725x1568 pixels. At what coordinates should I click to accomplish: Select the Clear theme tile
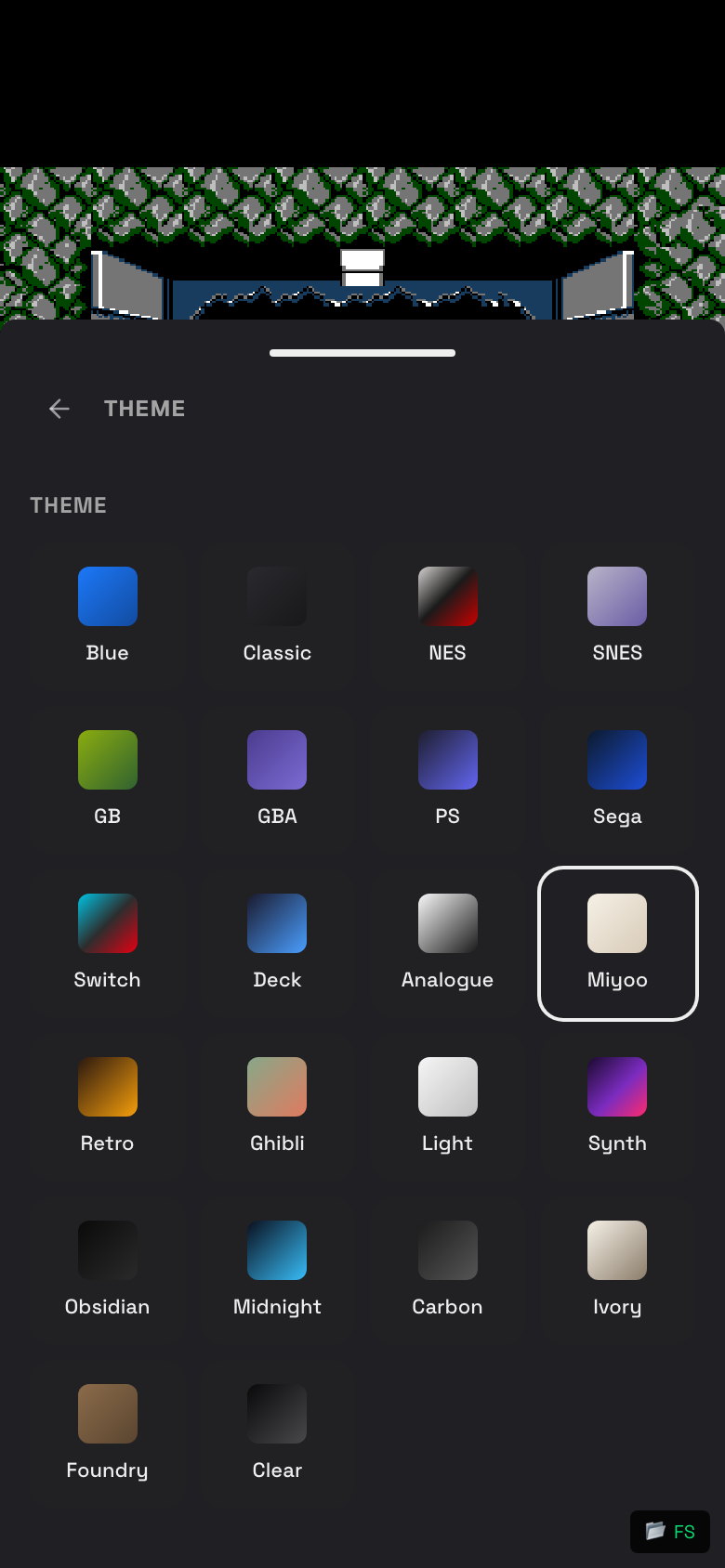click(277, 1433)
